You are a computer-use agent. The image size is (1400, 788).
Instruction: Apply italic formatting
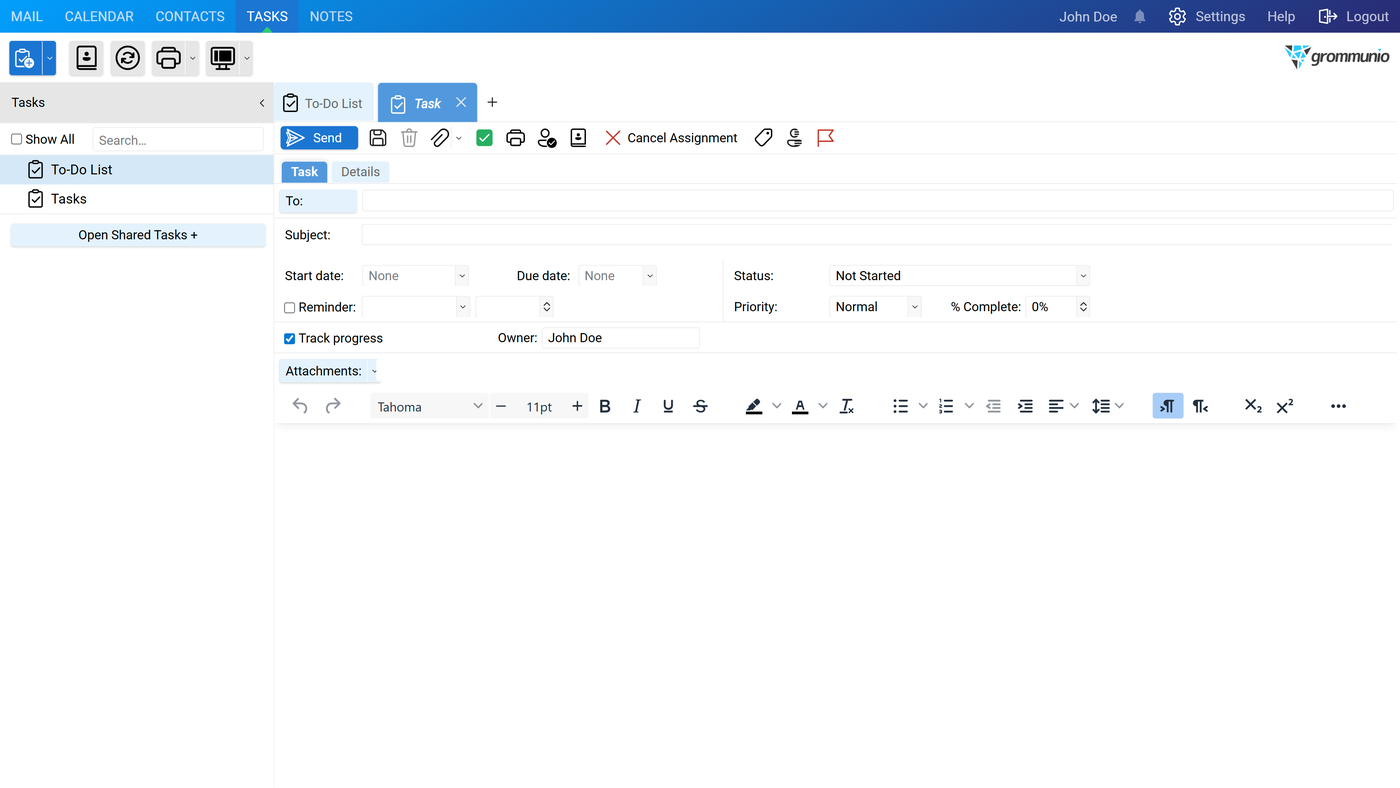click(637, 406)
